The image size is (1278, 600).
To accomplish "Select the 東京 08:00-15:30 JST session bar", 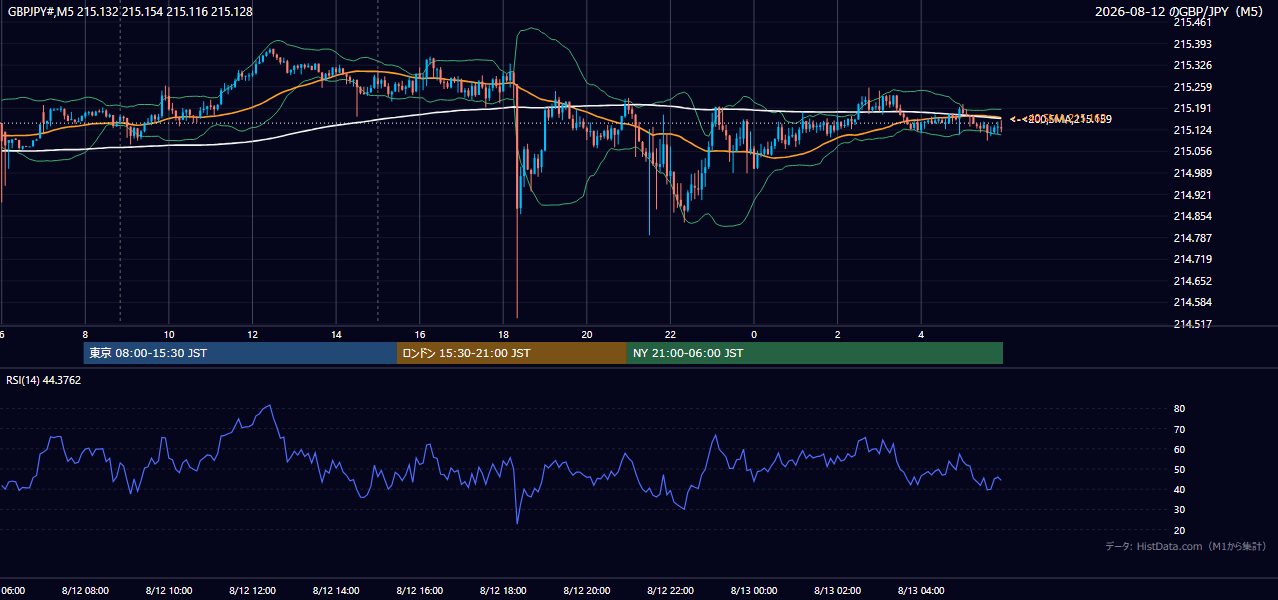I will tap(240, 353).
